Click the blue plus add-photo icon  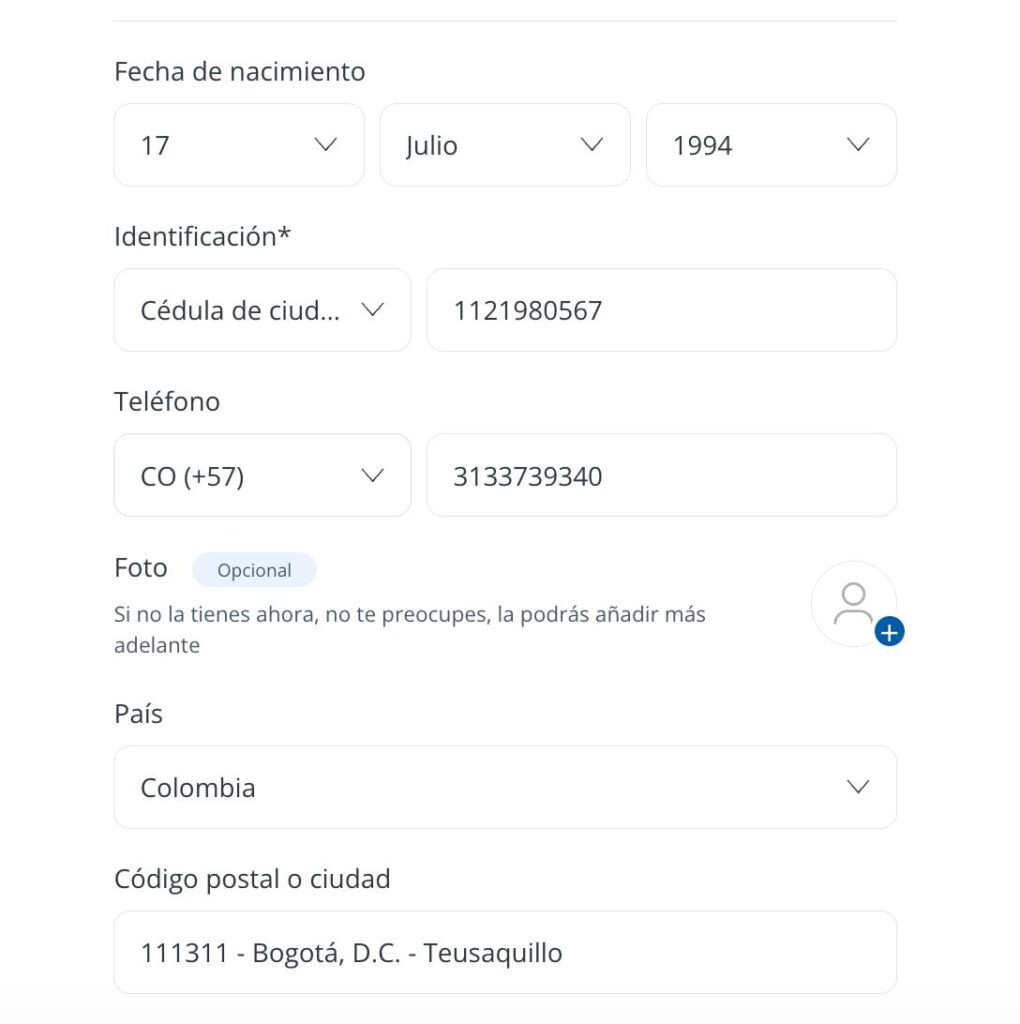tap(889, 632)
